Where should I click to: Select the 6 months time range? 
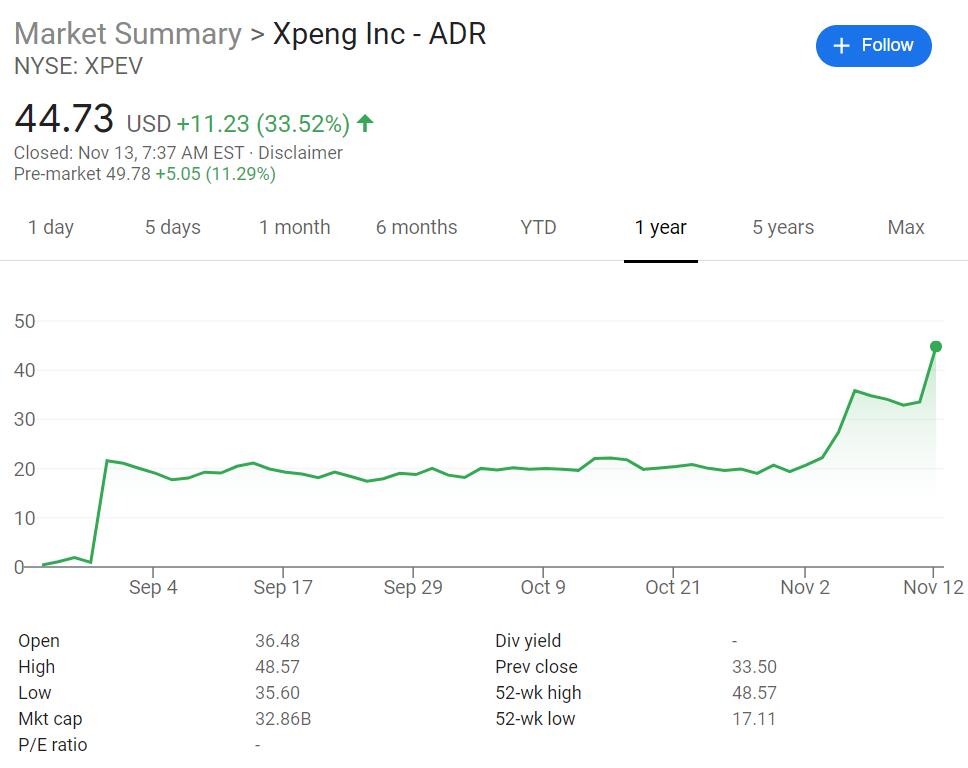[x=416, y=228]
